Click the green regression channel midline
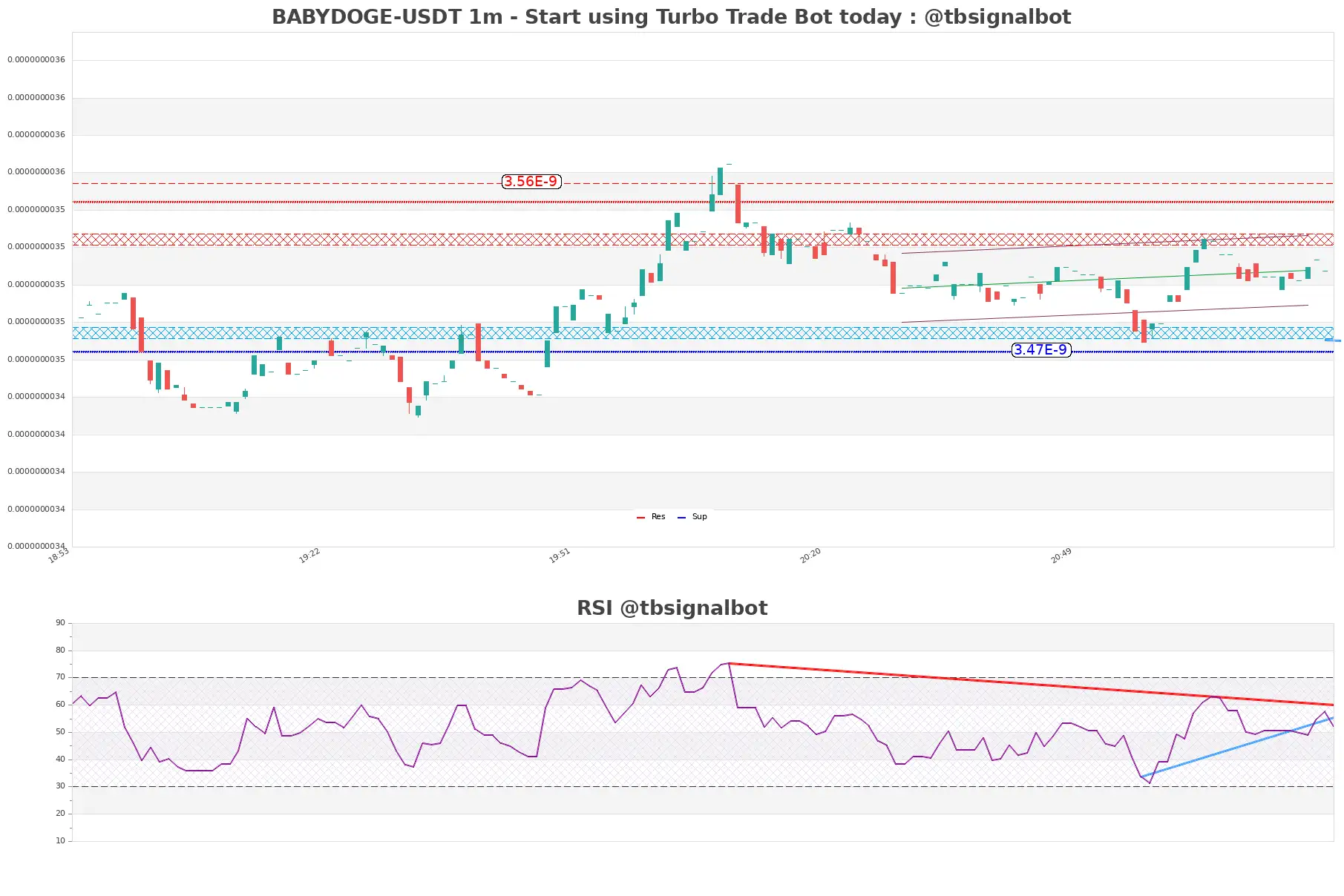The width and height of the screenshot is (1344, 896). [1105, 279]
